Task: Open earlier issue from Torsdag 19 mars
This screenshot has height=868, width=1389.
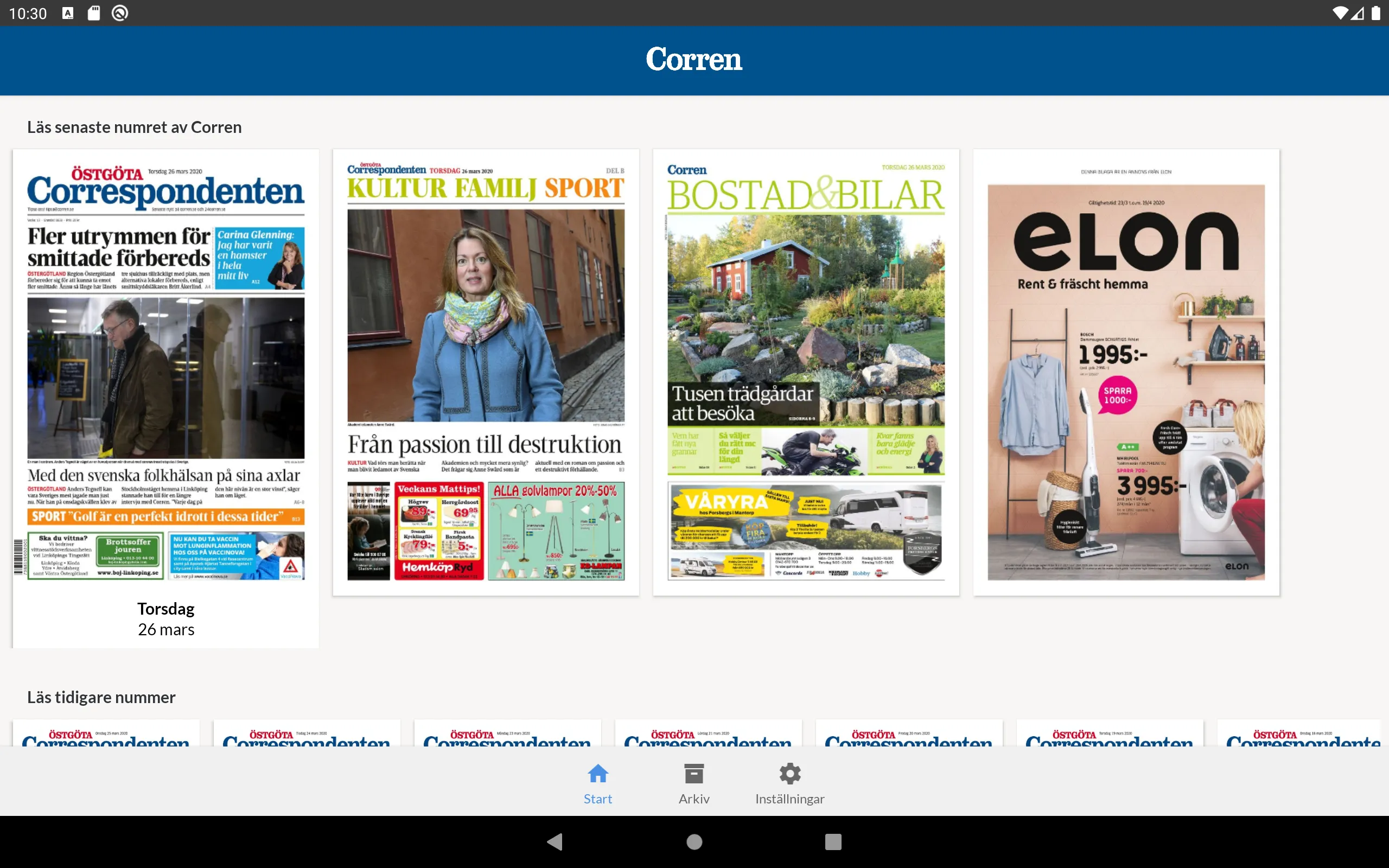Action: [x=1110, y=733]
